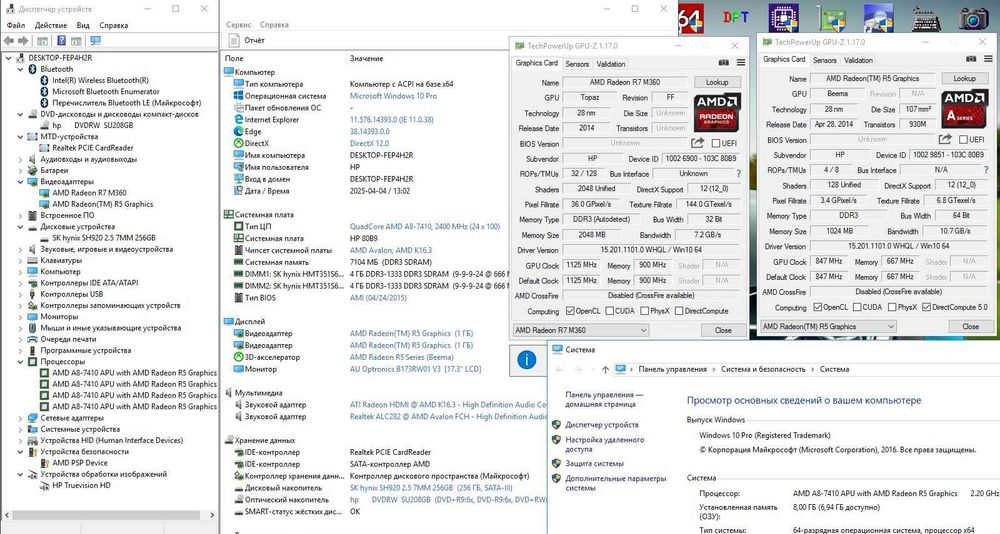Image resolution: width=1000 pixels, height=534 pixels.
Task: Collapse the Процессоры node in Device Manager
Action: [20, 362]
